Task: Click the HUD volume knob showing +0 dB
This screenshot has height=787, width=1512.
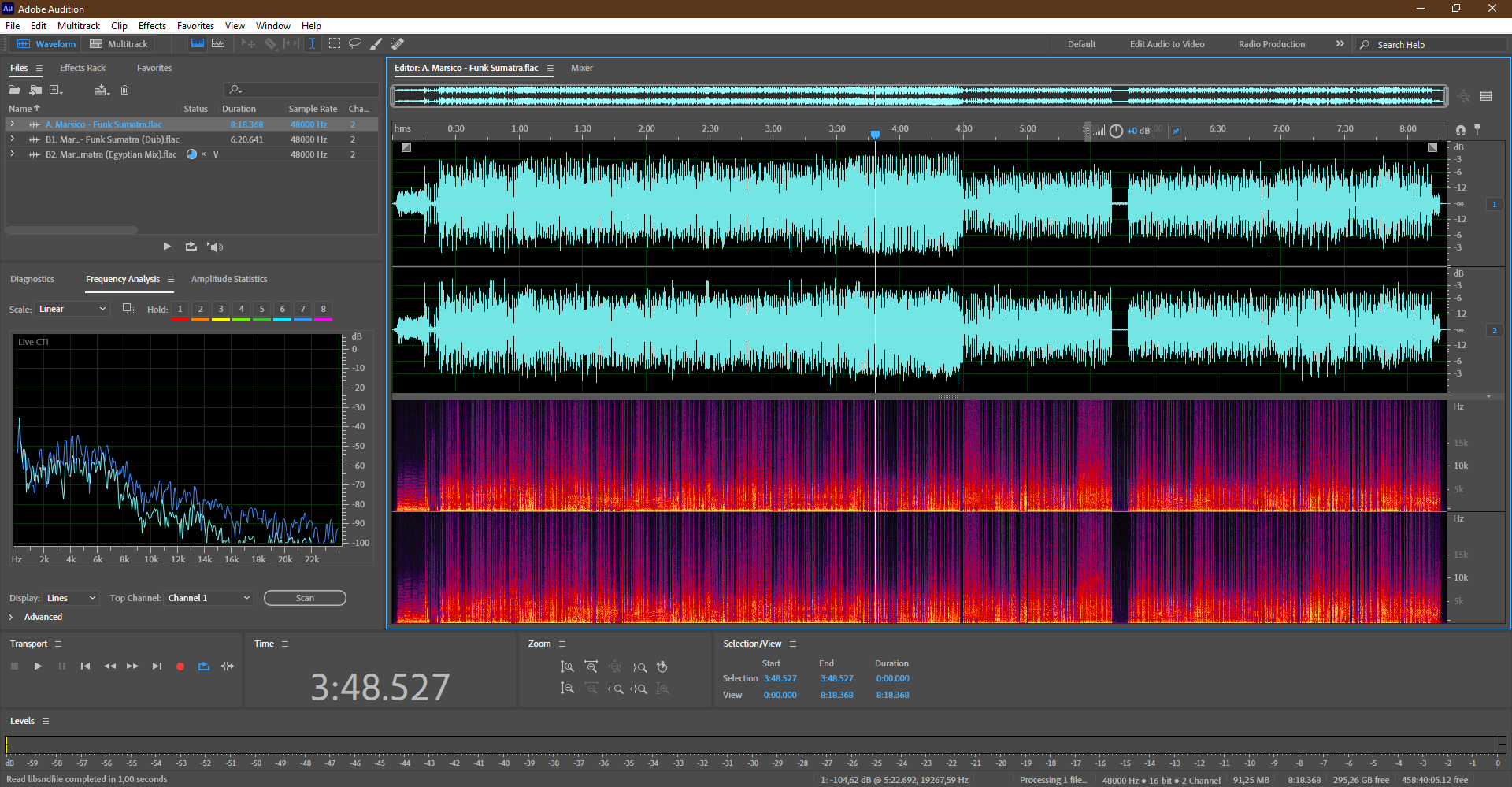Action: [x=1116, y=131]
